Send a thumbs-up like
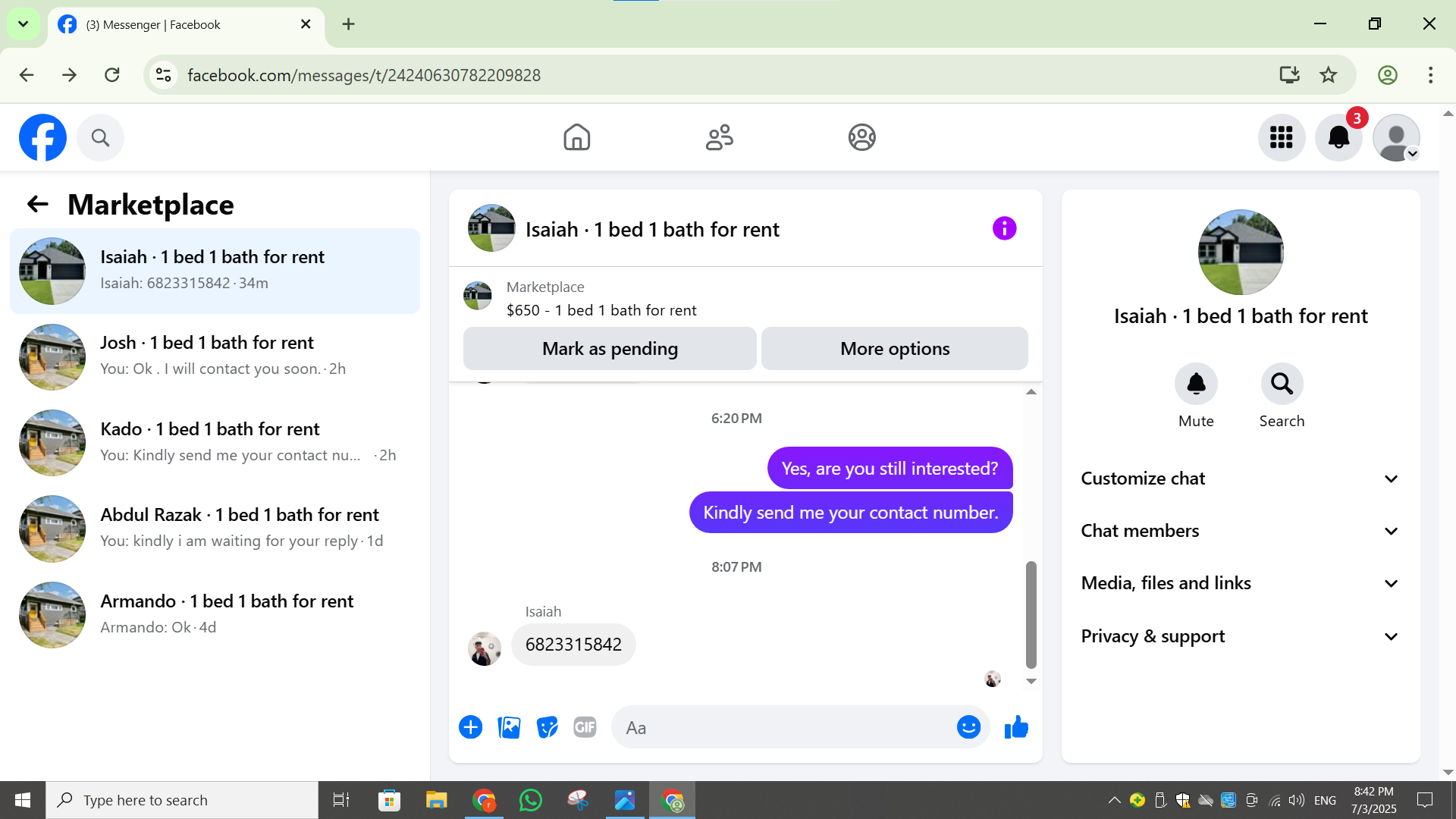This screenshot has width=1456, height=819. (1016, 727)
